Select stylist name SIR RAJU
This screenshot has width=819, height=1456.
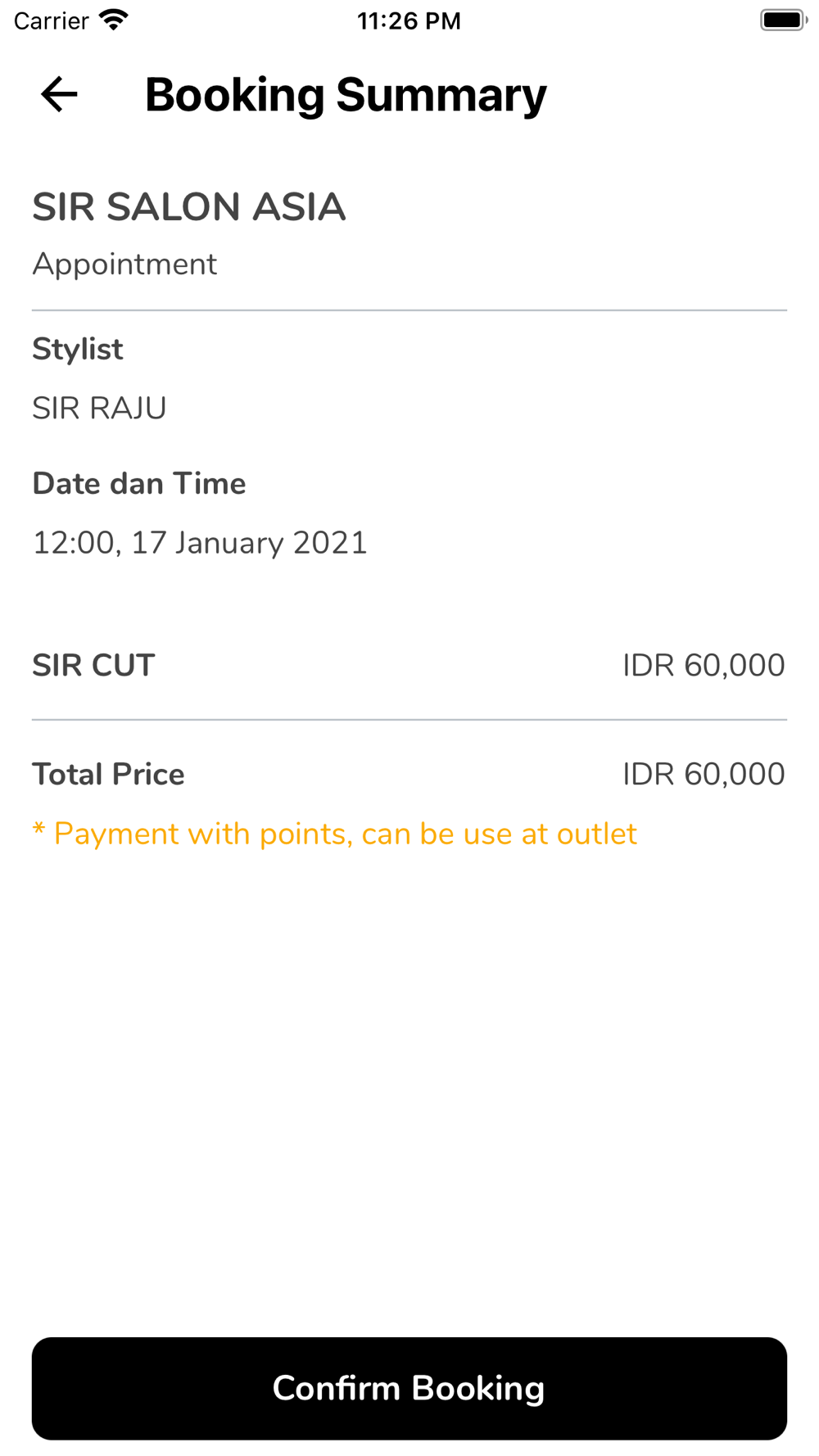pos(99,408)
